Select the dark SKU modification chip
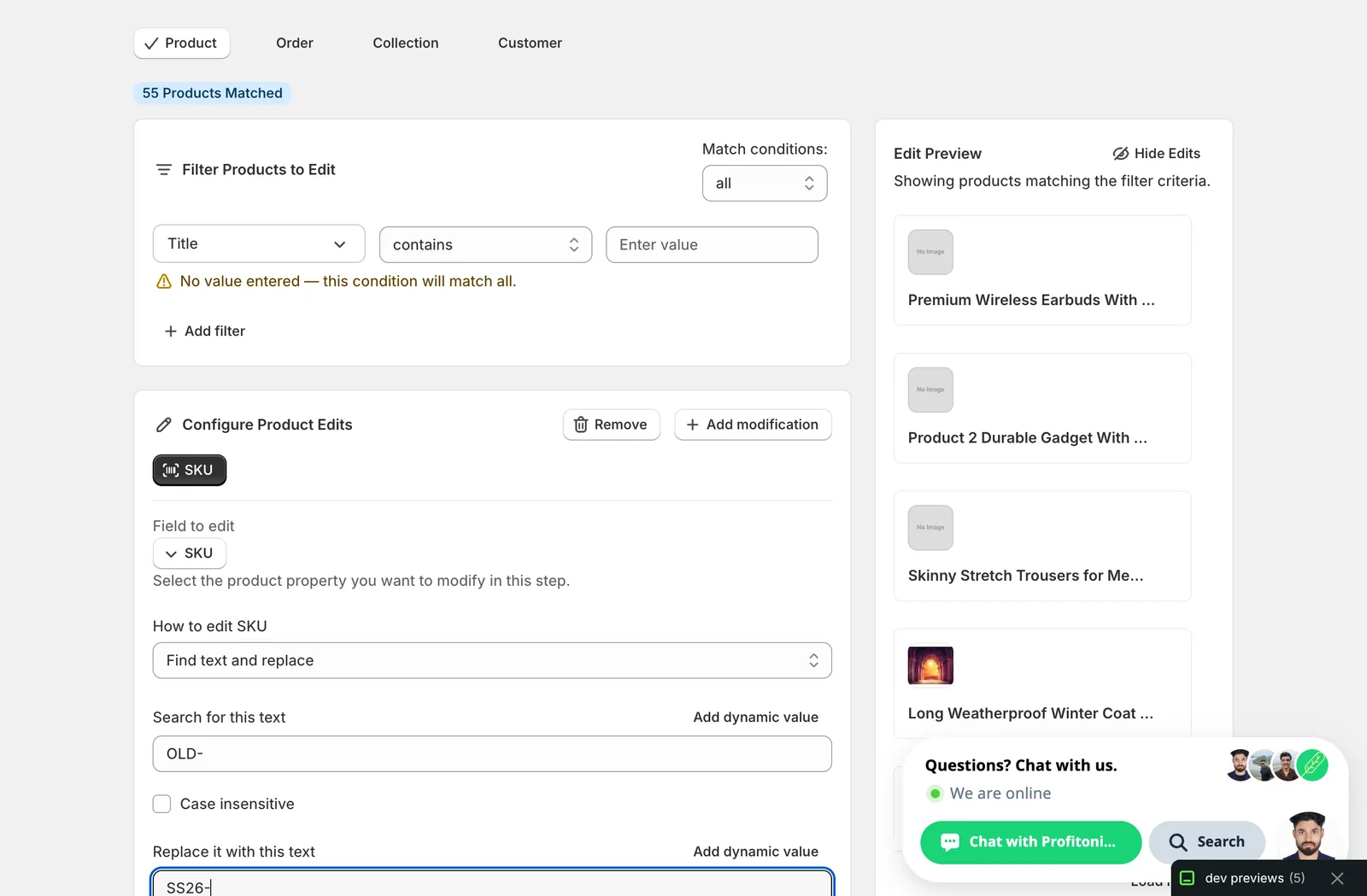 pyautogui.click(x=189, y=470)
